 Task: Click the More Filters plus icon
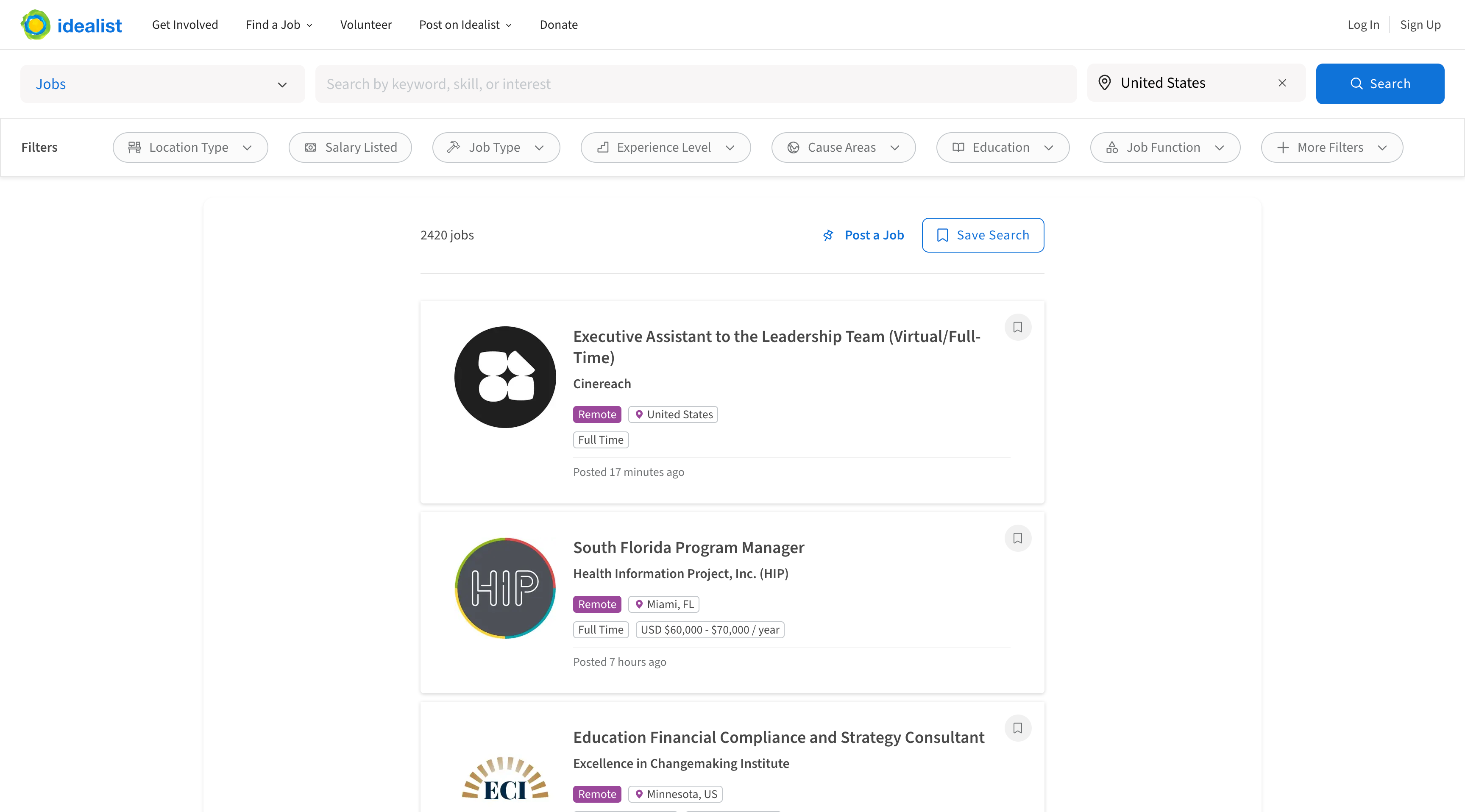click(1282, 147)
